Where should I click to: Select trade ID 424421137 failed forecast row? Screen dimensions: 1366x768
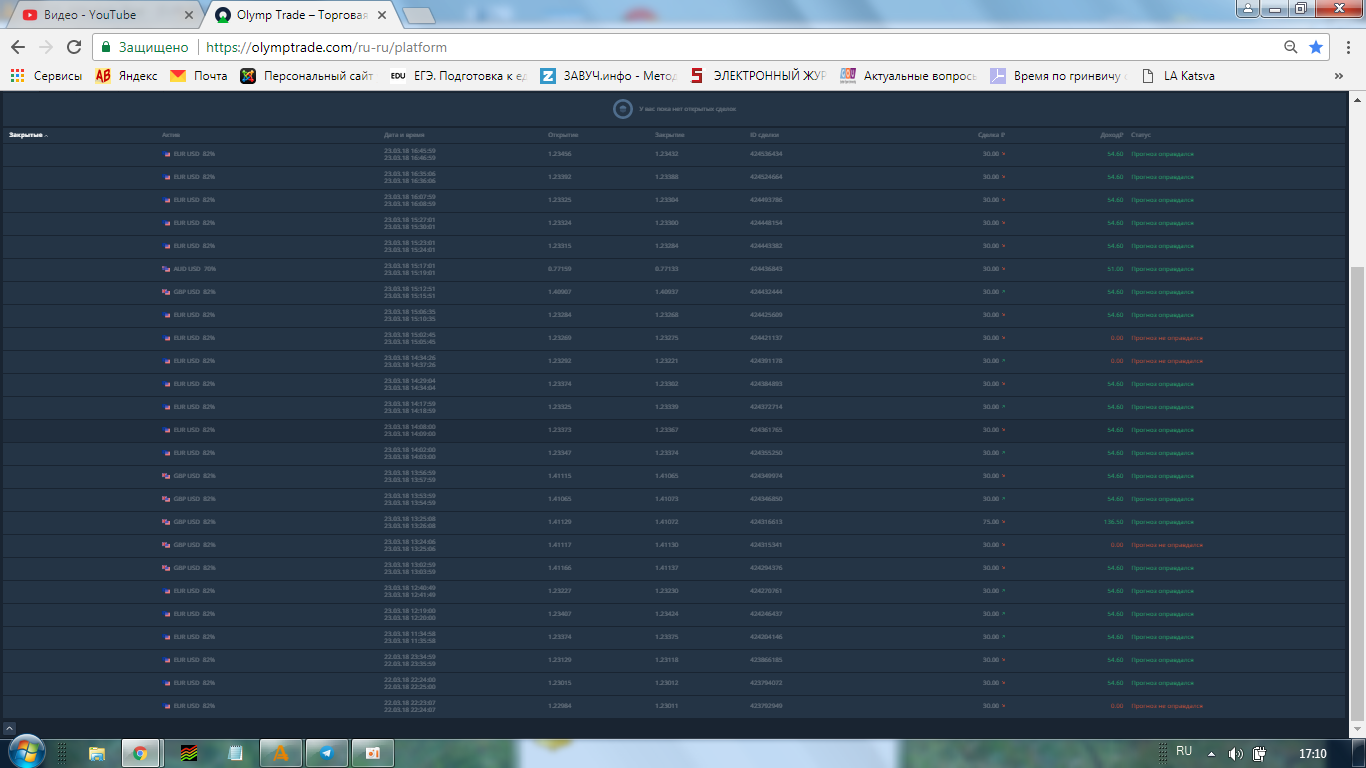pyautogui.click(x=676, y=338)
